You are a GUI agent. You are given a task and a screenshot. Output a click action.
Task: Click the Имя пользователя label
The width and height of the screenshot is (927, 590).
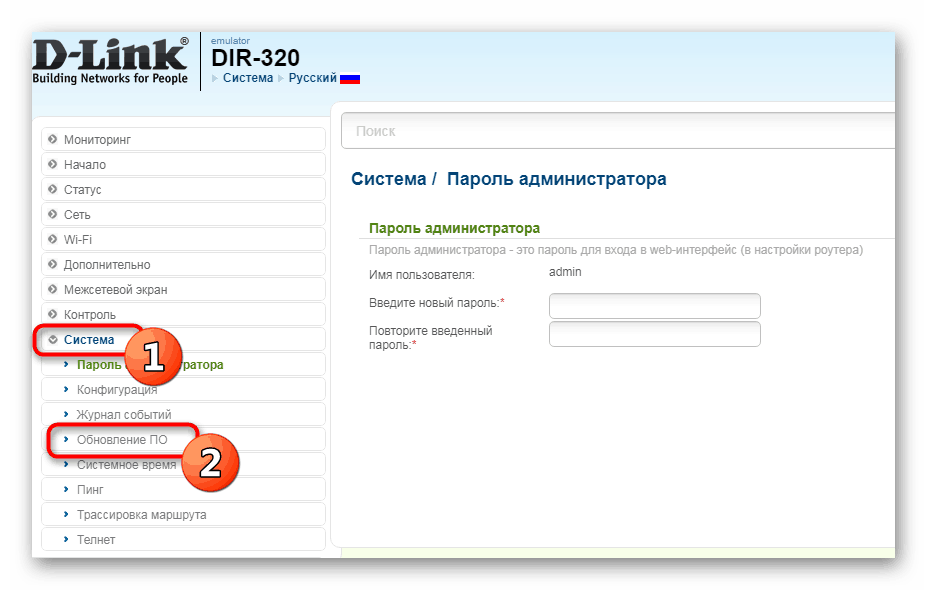[422, 275]
